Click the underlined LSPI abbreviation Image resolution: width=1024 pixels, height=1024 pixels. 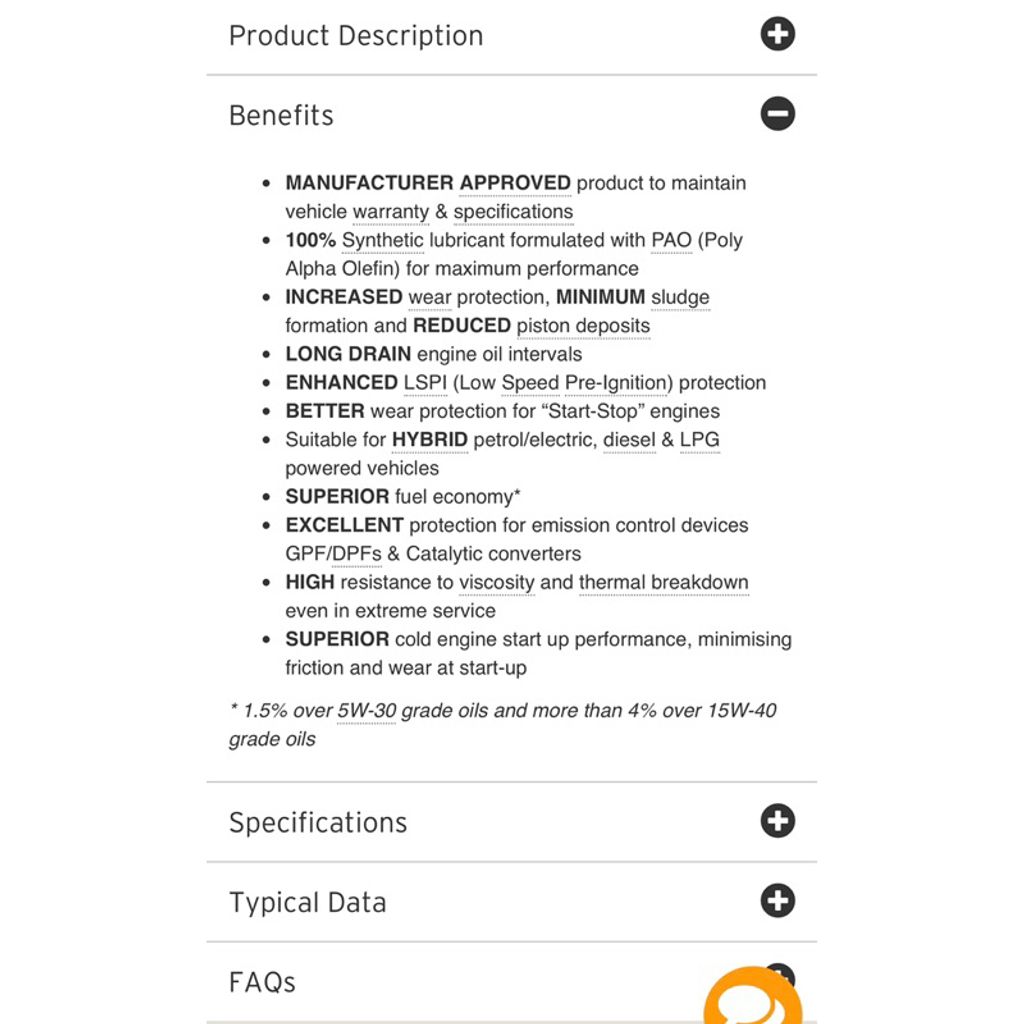pyautogui.click(x=425, y=383)
